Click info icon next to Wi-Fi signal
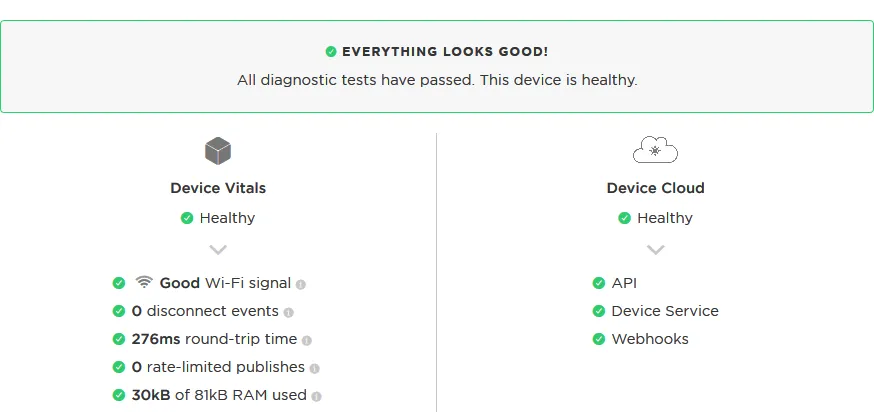This screenshot has width=874, height=412. [x=301, y=284]
